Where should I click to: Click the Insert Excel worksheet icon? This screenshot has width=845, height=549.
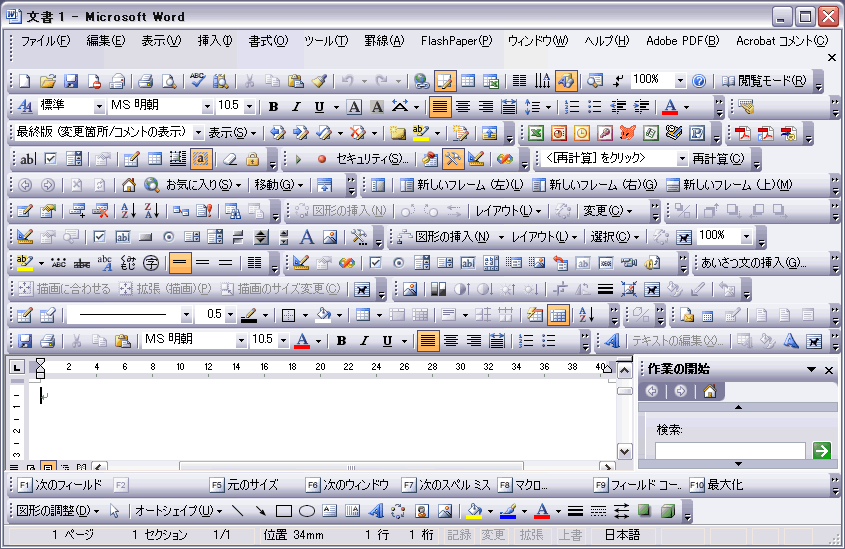tap(491, 81)
